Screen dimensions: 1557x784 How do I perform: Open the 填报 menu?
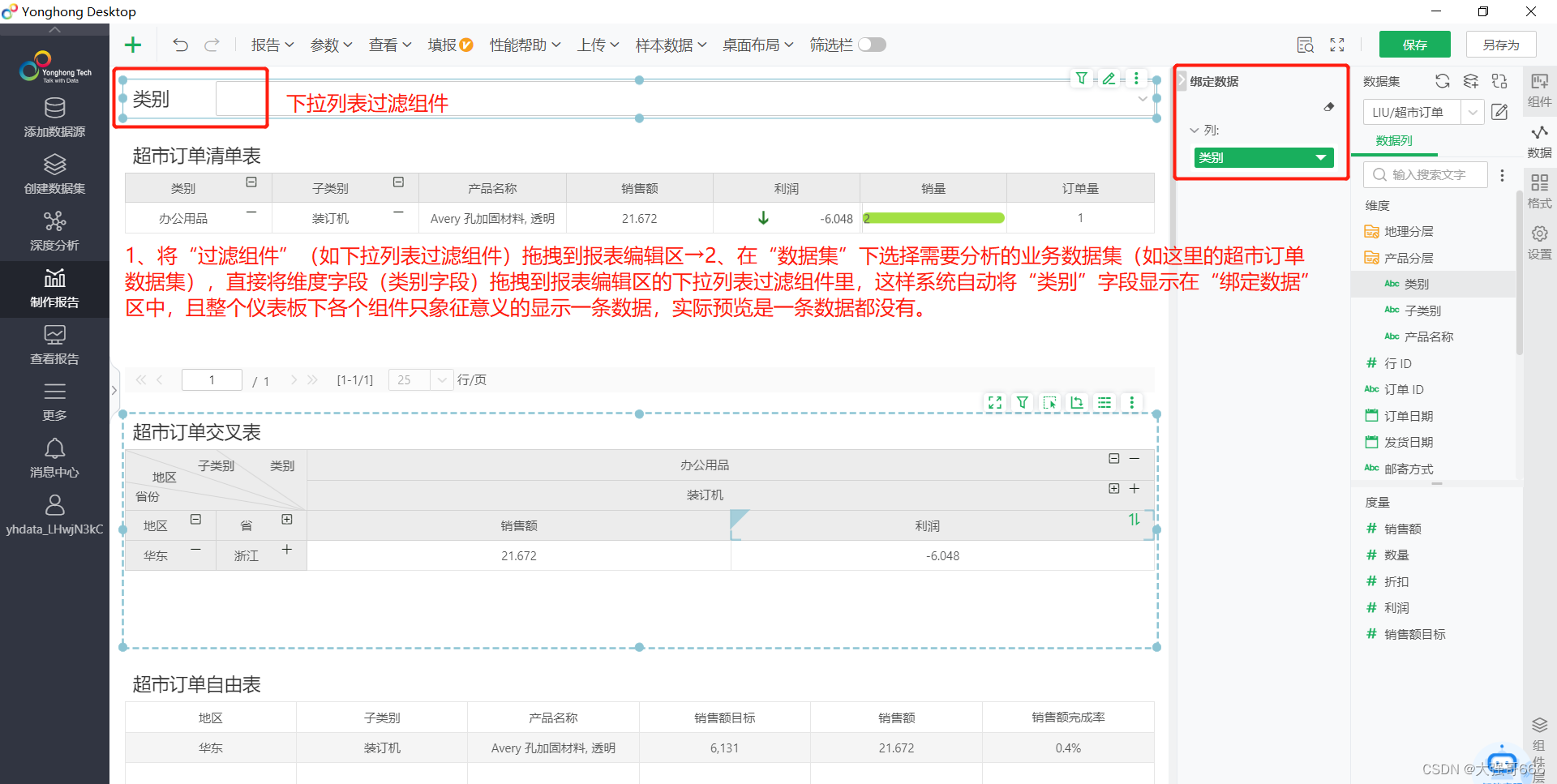tap(450, 45)
